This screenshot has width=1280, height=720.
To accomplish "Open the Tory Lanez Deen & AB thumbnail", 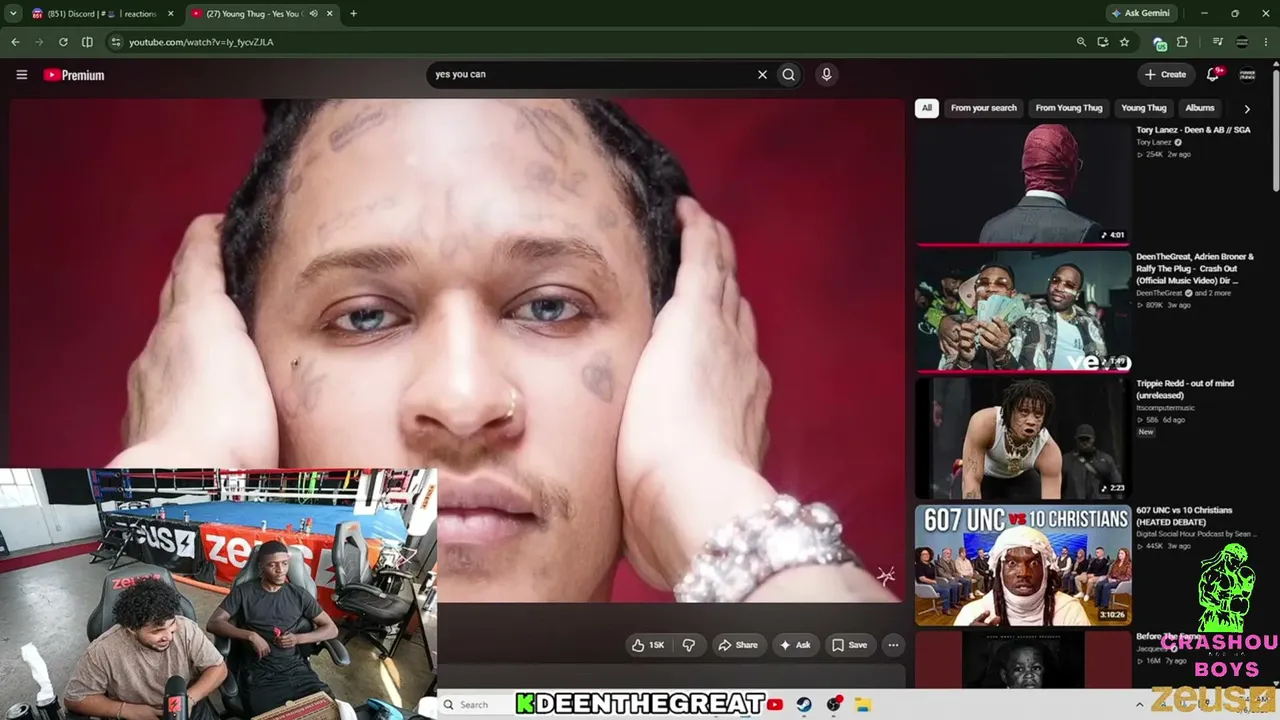I will [x=1023, y=184].
